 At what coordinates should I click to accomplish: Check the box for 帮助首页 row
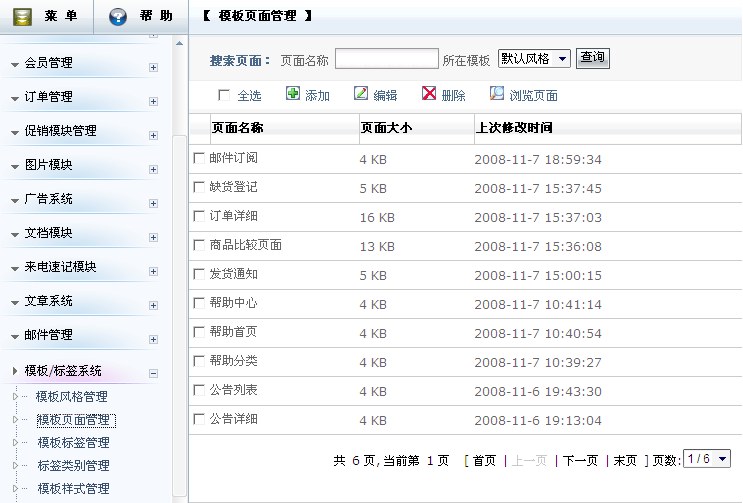(199, 332)
